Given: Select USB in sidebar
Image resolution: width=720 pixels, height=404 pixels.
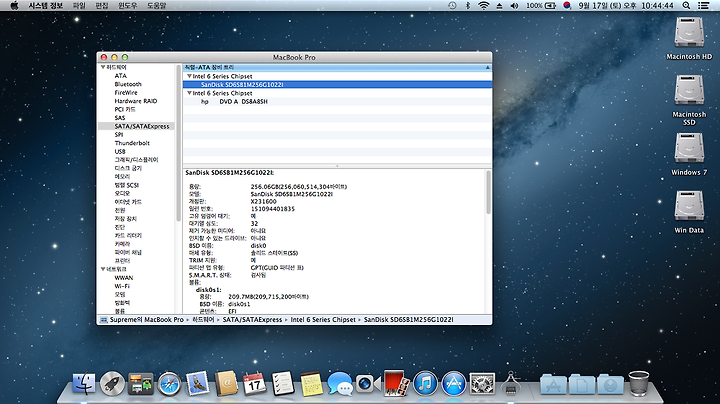Looking at the screenshot, I should coord(120,151).
